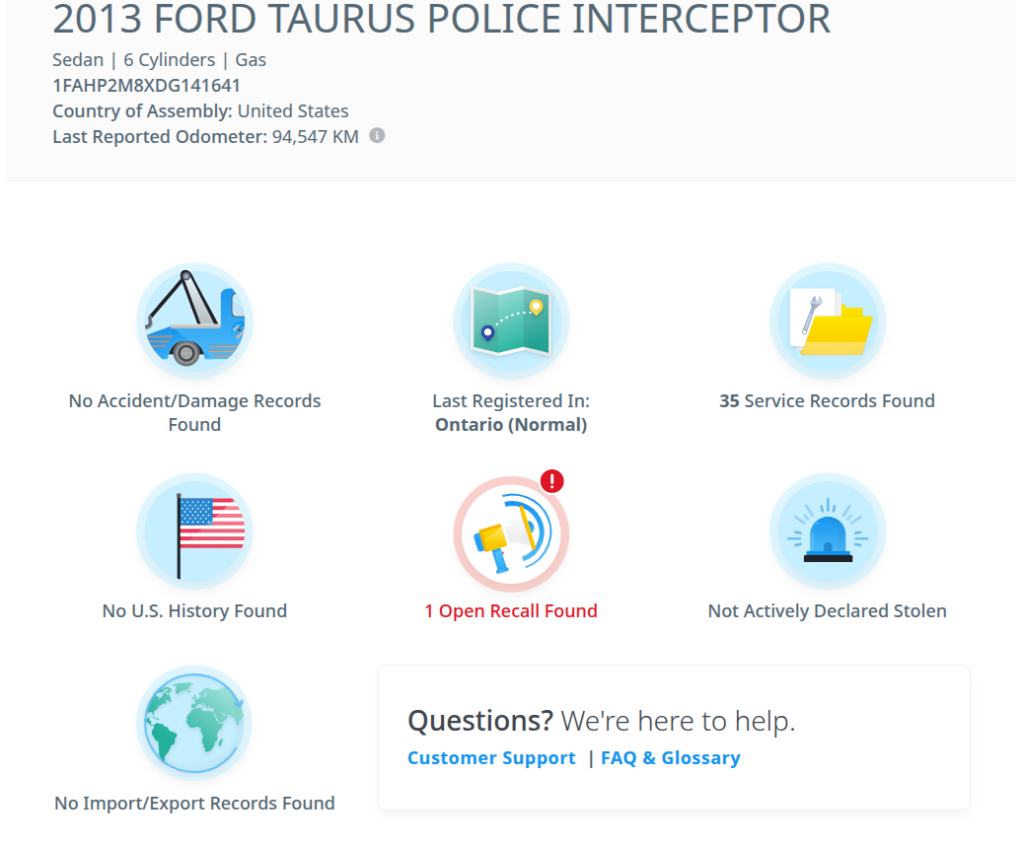
Task: Click the American flag U.S. history icon
Action: [194, 531]
